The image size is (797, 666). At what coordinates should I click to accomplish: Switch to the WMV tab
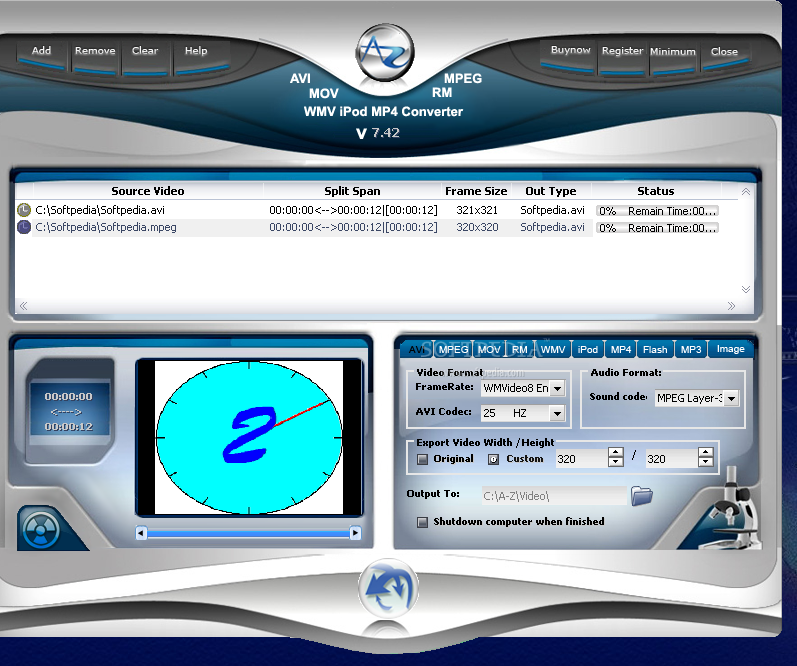click(x=553, y=349)
